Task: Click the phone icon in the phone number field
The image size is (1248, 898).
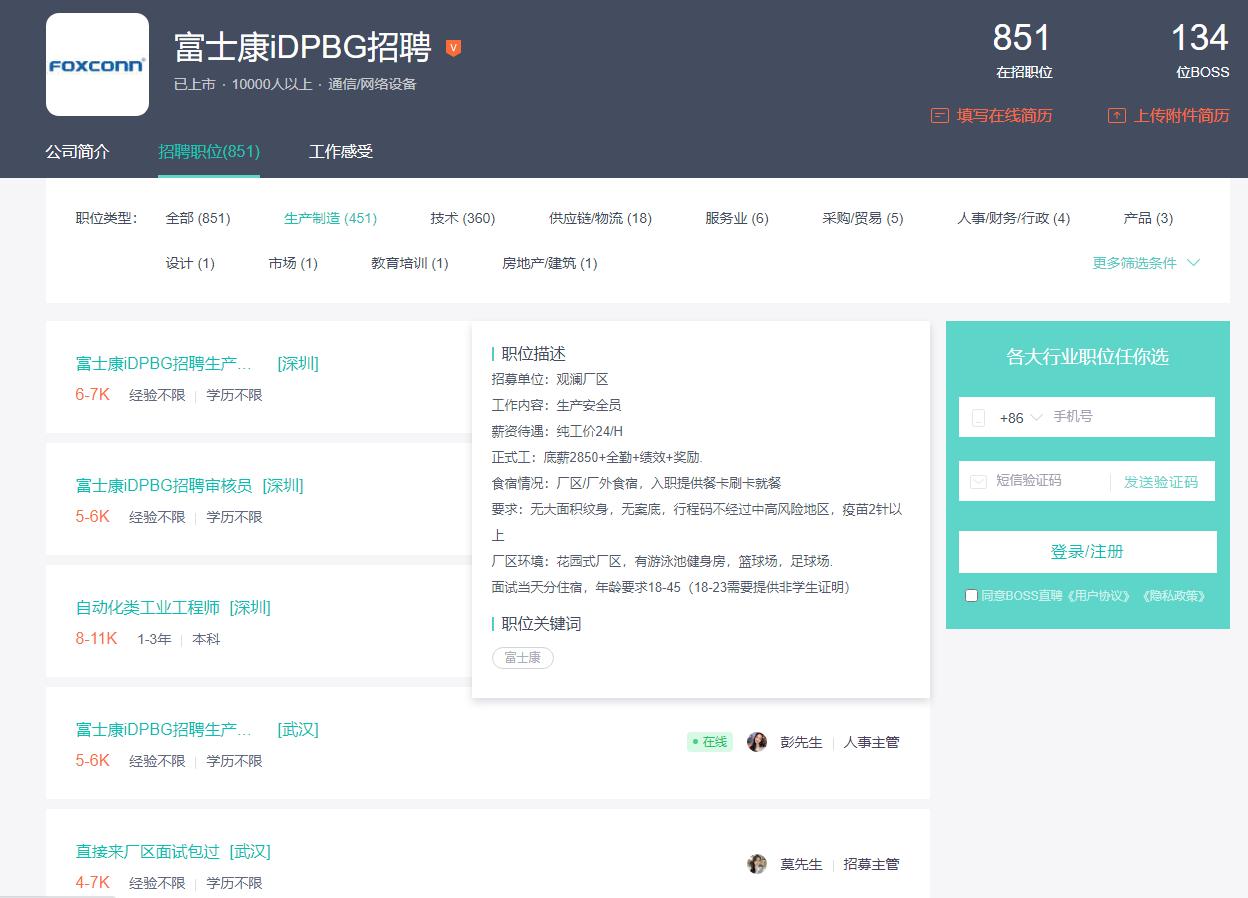Action: tap(978, 418)
